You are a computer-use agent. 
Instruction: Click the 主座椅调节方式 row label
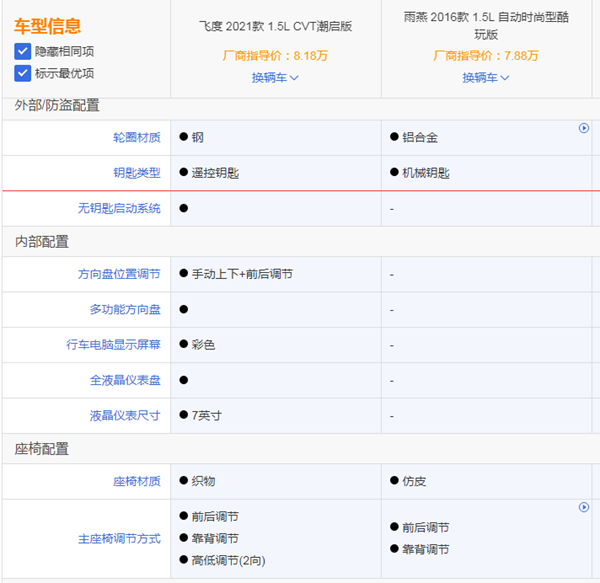click(119, 538)
